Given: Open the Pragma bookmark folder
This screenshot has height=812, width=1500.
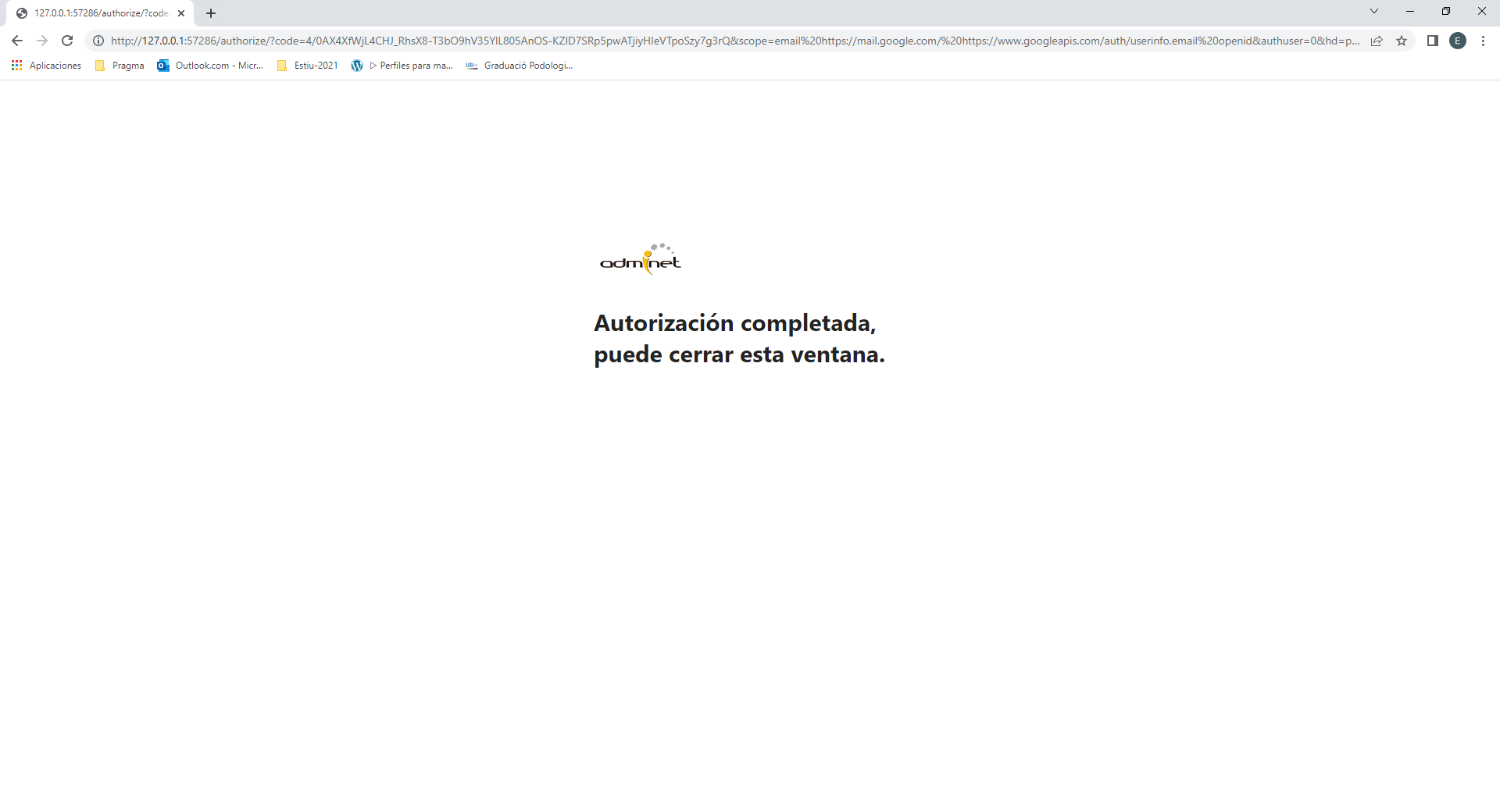Looking at the screenshot, I should point(120,66).
